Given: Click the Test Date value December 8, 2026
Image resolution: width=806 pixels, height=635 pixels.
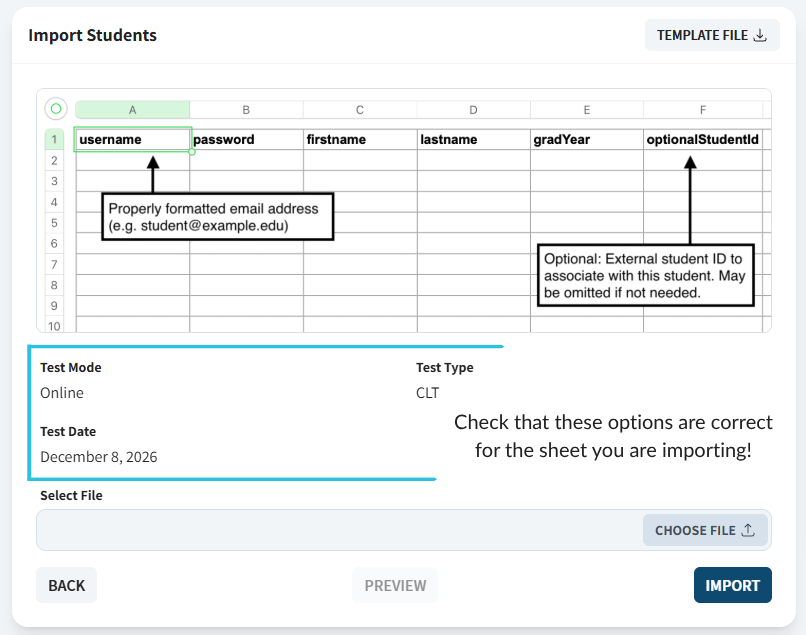Looking at the screenshot, I should pos(99,457).
